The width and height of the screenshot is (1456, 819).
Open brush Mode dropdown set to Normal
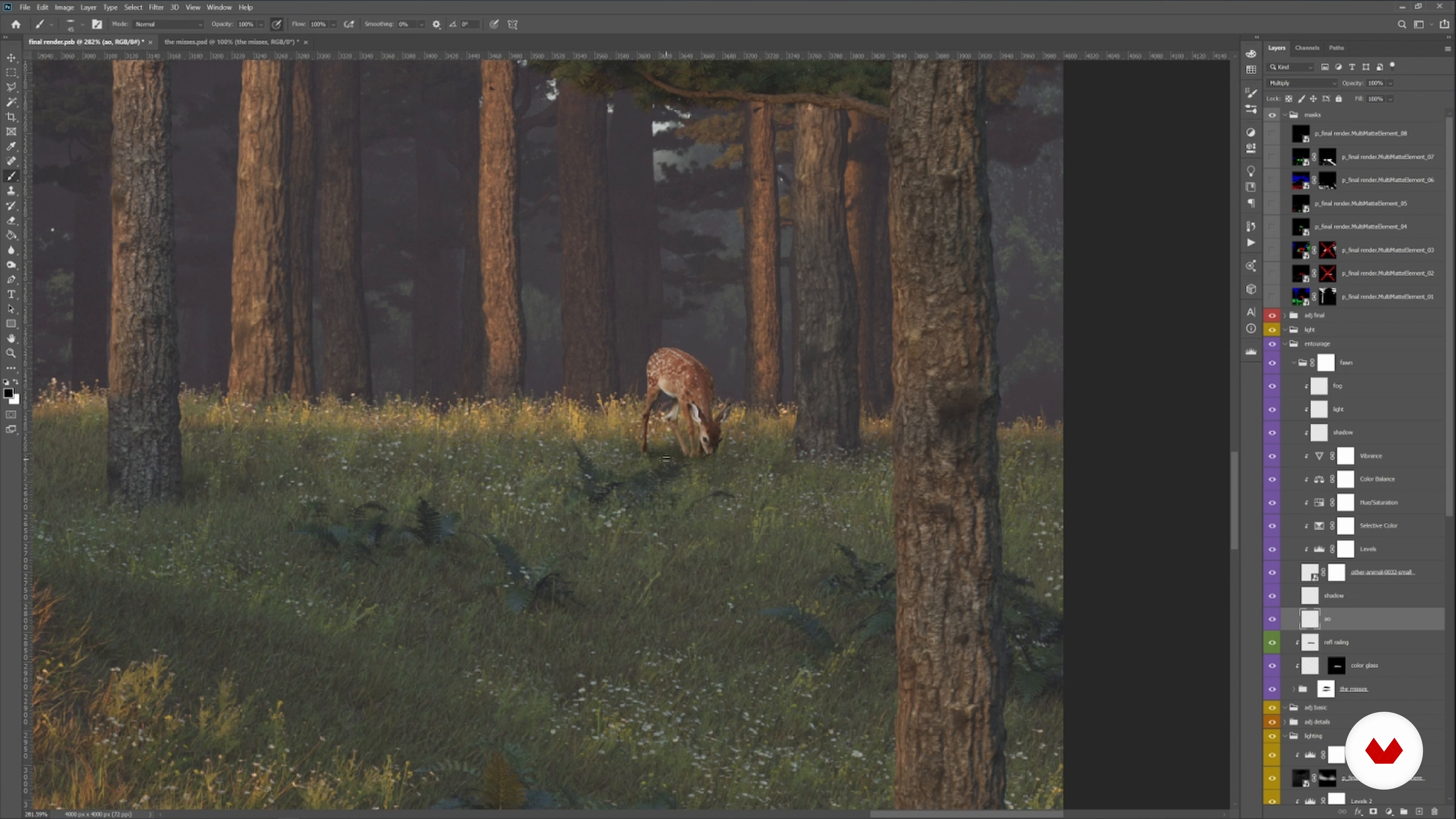[168, 24]
